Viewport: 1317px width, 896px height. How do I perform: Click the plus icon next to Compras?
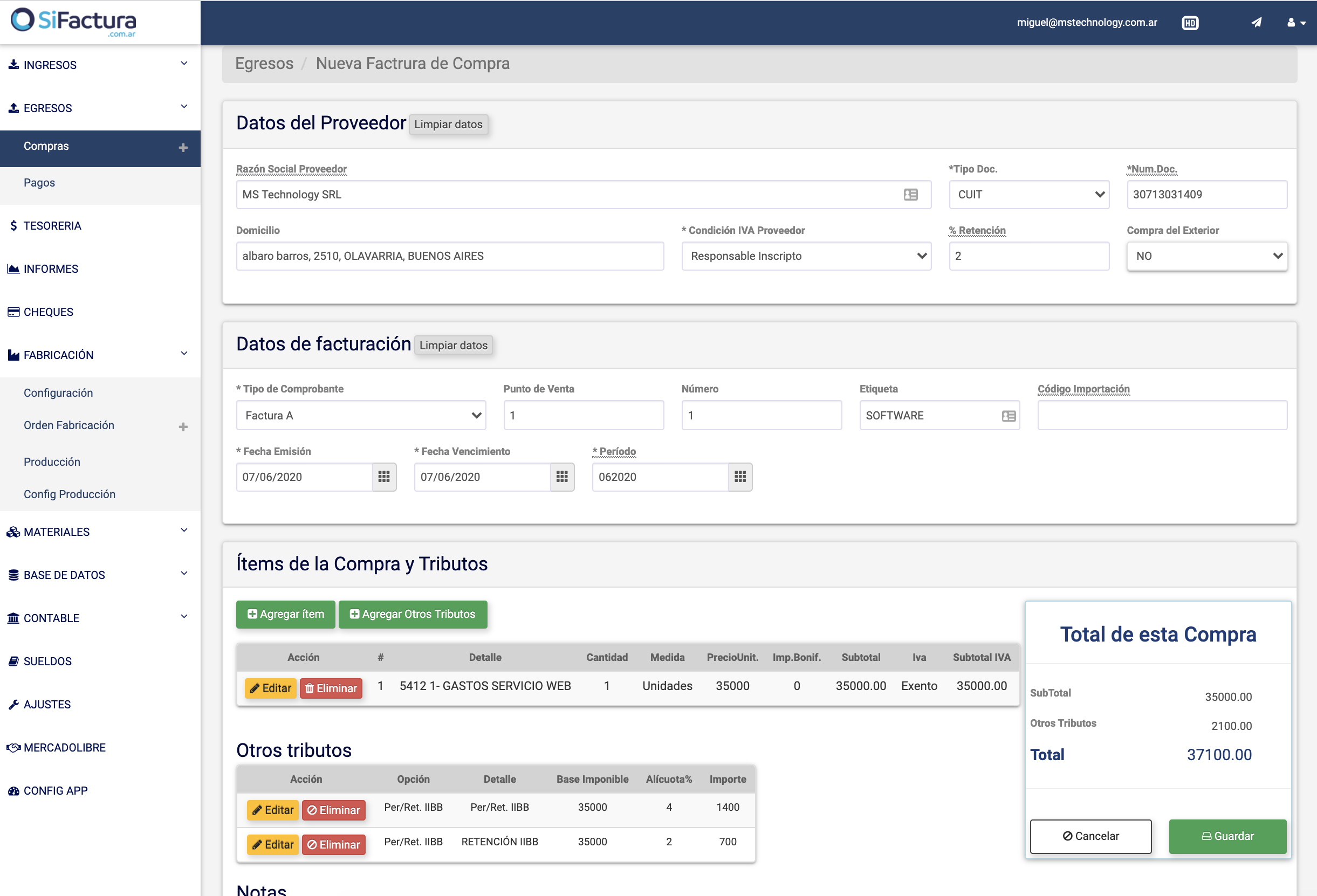183,148
